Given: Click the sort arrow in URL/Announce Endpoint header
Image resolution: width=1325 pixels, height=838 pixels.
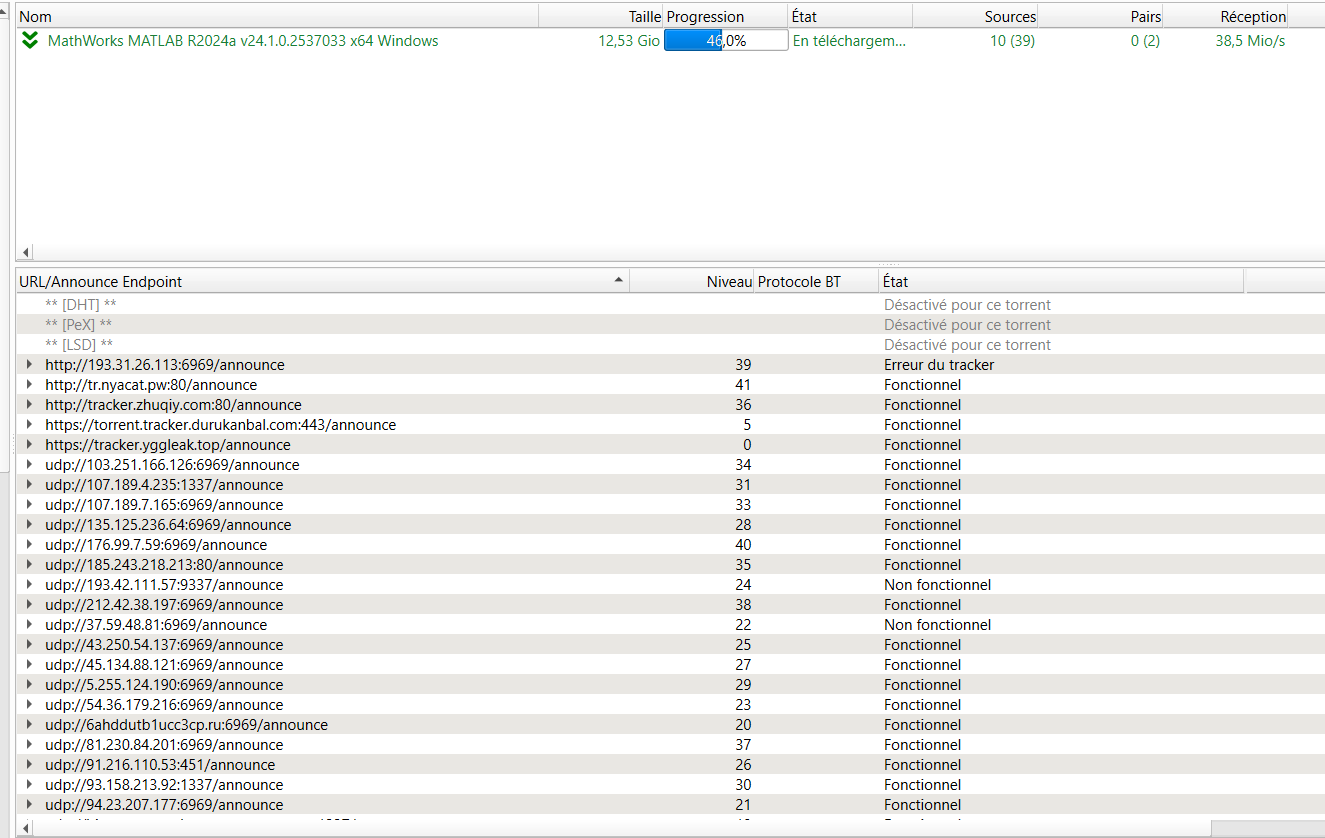Looking at the screenshot, I should click(618, 280).
